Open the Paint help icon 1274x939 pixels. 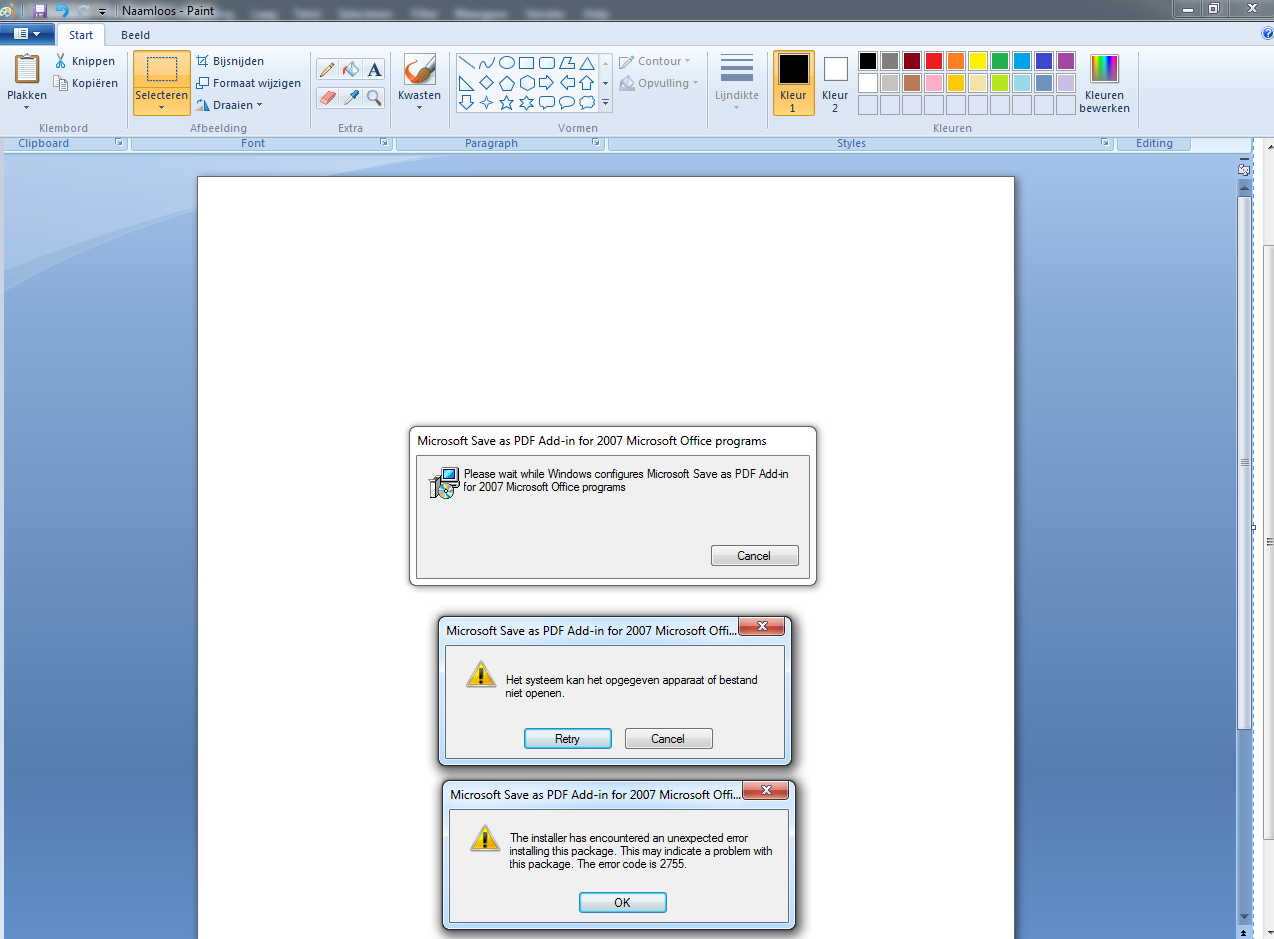[x=1267, y=34]
